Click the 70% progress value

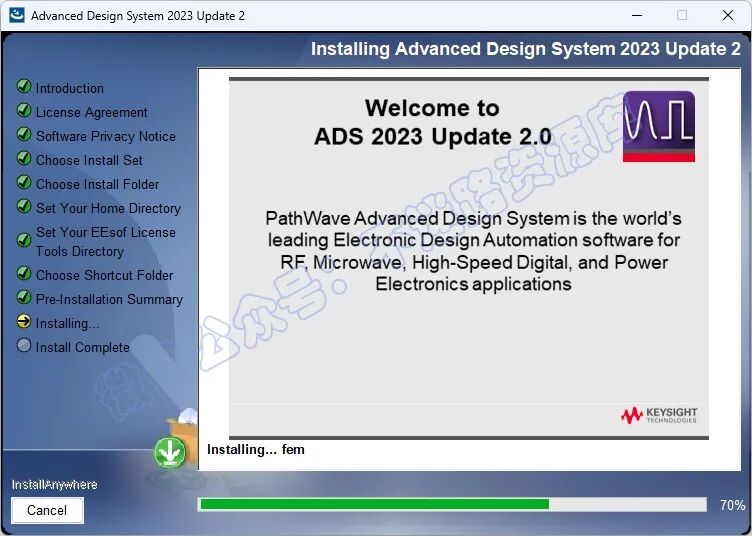[732, 505]
